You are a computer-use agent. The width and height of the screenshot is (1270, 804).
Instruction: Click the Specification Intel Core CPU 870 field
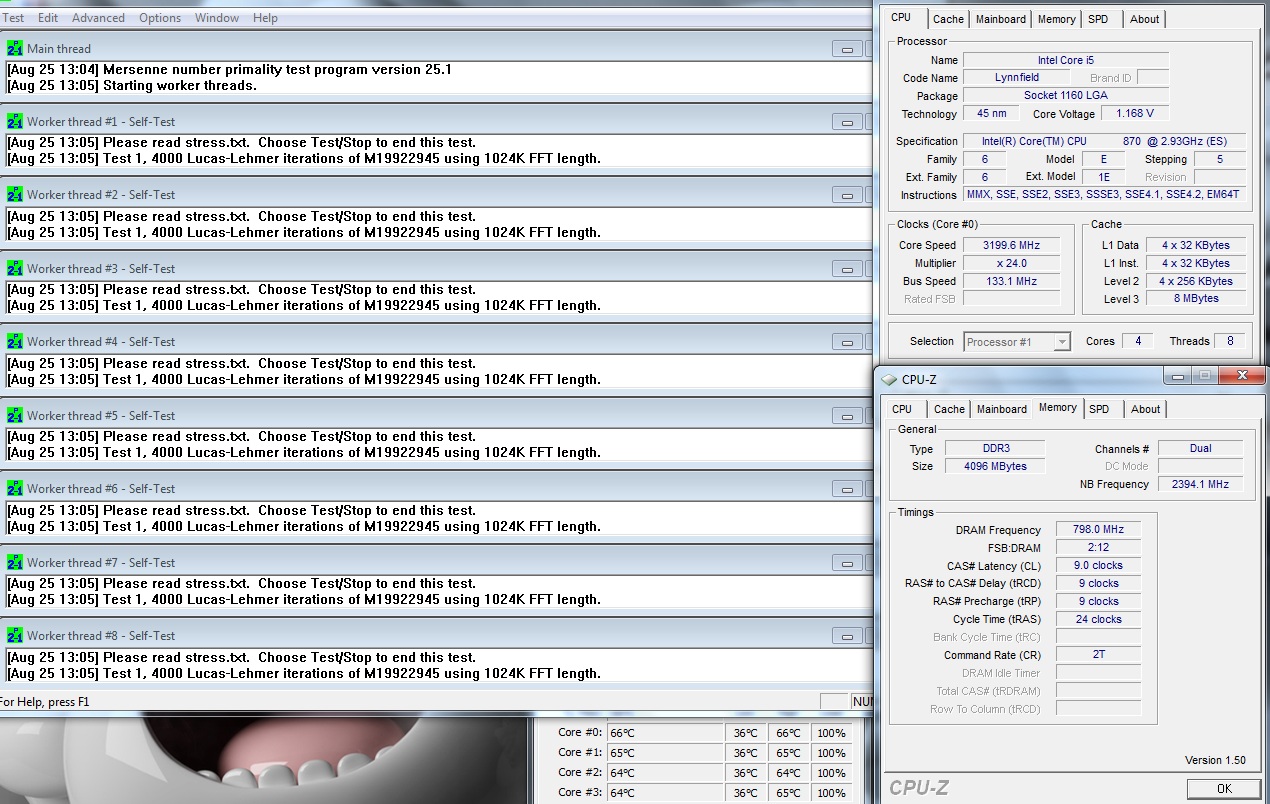pos(1105,141)
